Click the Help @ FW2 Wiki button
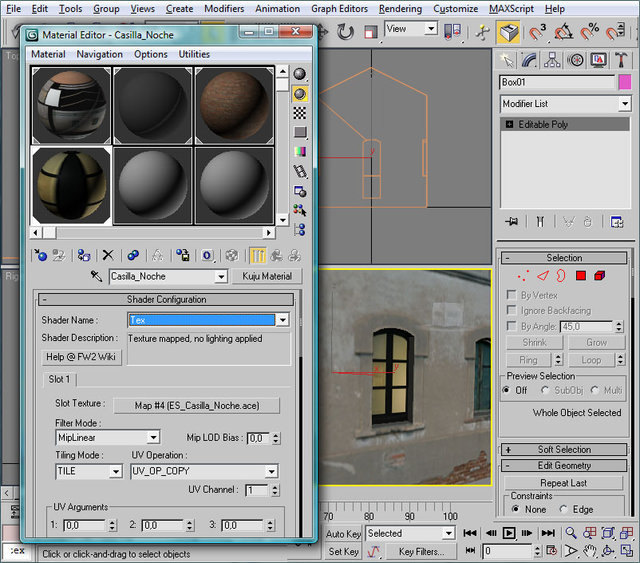Screen dimensions: 640x563 pyautogui.click(x=81, y=357)
